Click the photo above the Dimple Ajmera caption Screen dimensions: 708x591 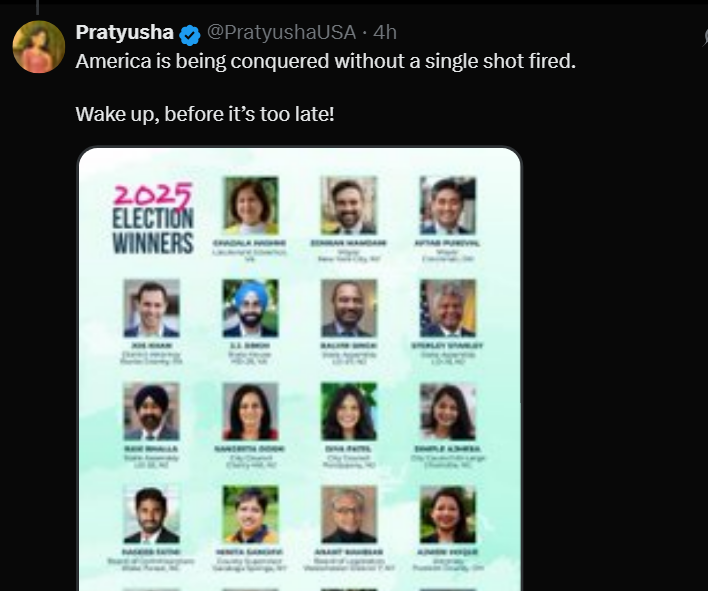pos(447,412)
